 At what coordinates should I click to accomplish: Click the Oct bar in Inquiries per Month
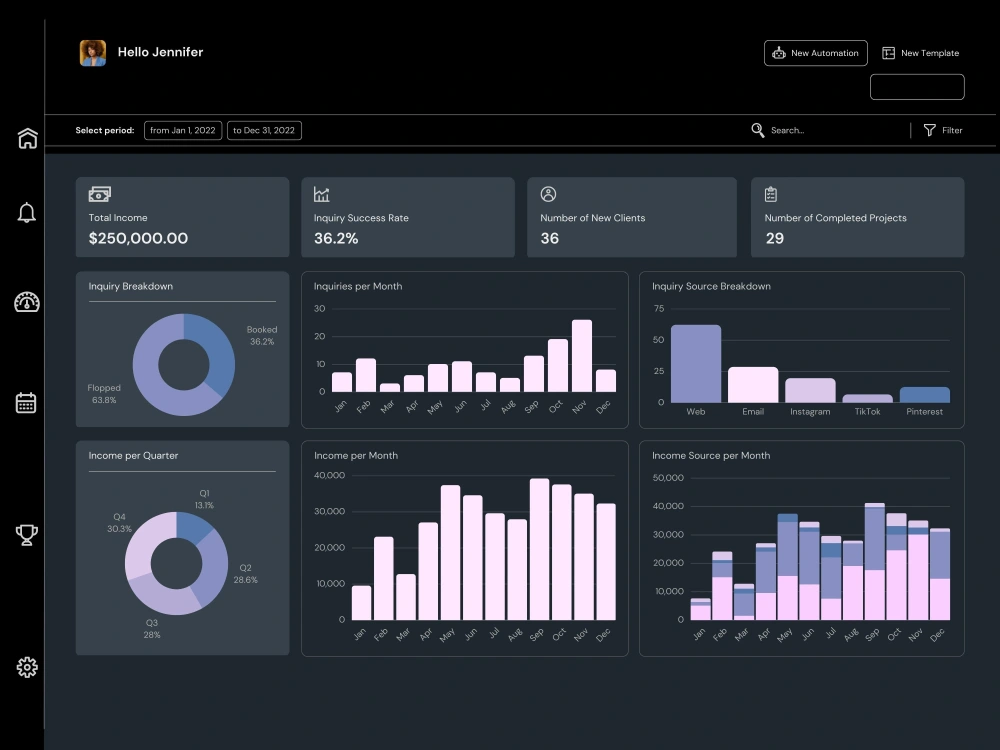click(x=557, y=365)
